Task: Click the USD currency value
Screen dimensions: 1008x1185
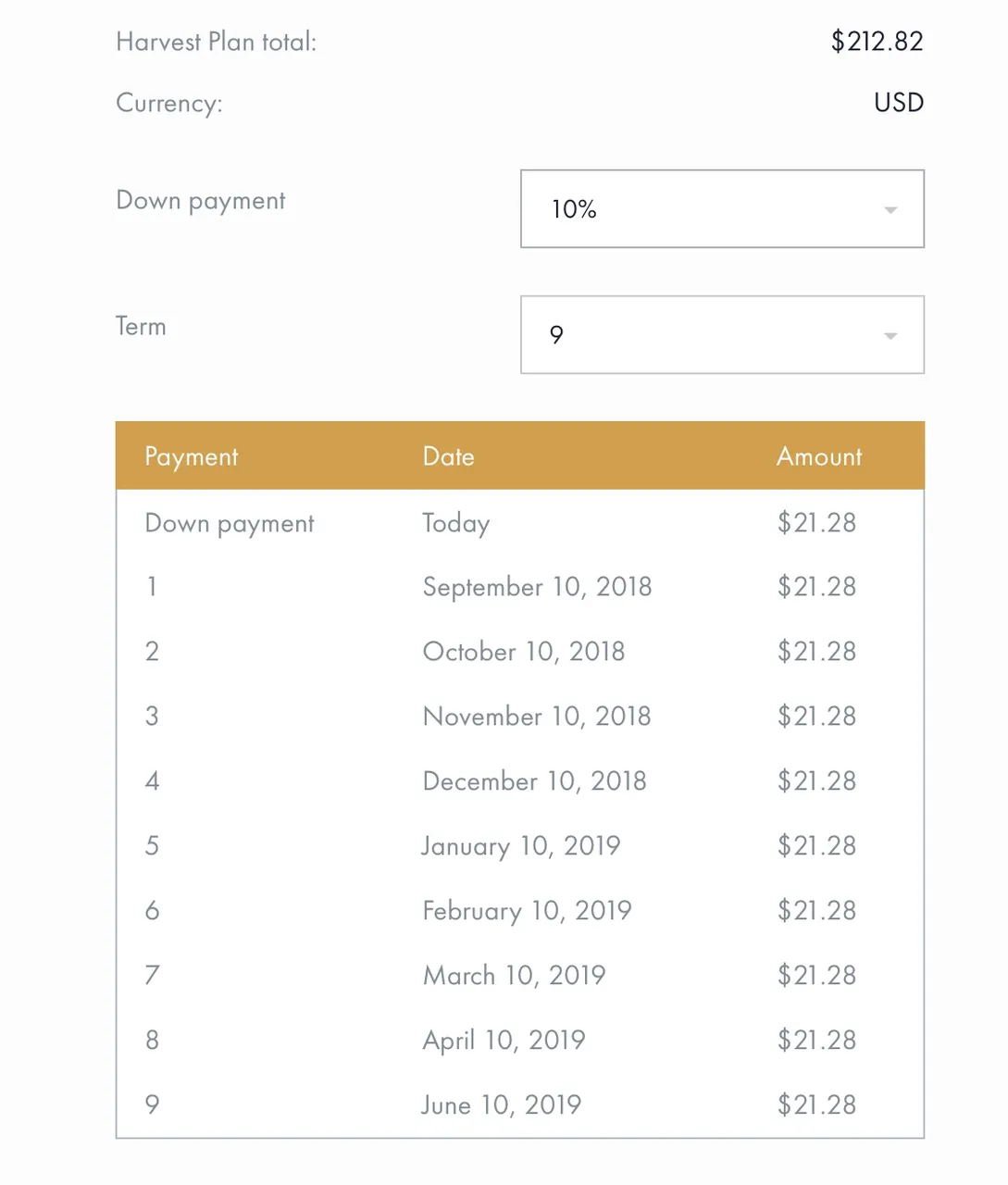Action: (x=899, y=103)
